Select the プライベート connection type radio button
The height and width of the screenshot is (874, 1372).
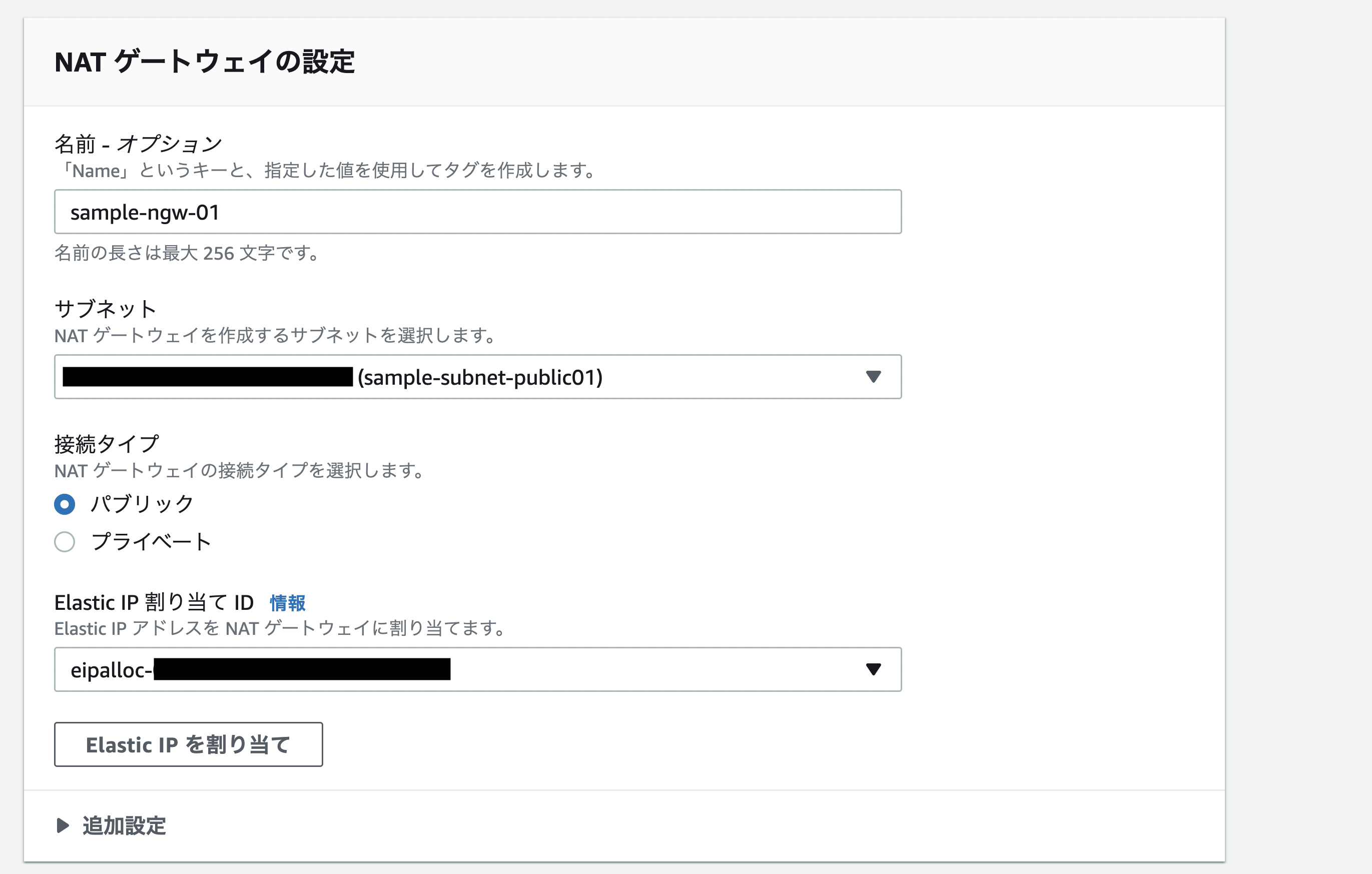[x=65, y=542]
